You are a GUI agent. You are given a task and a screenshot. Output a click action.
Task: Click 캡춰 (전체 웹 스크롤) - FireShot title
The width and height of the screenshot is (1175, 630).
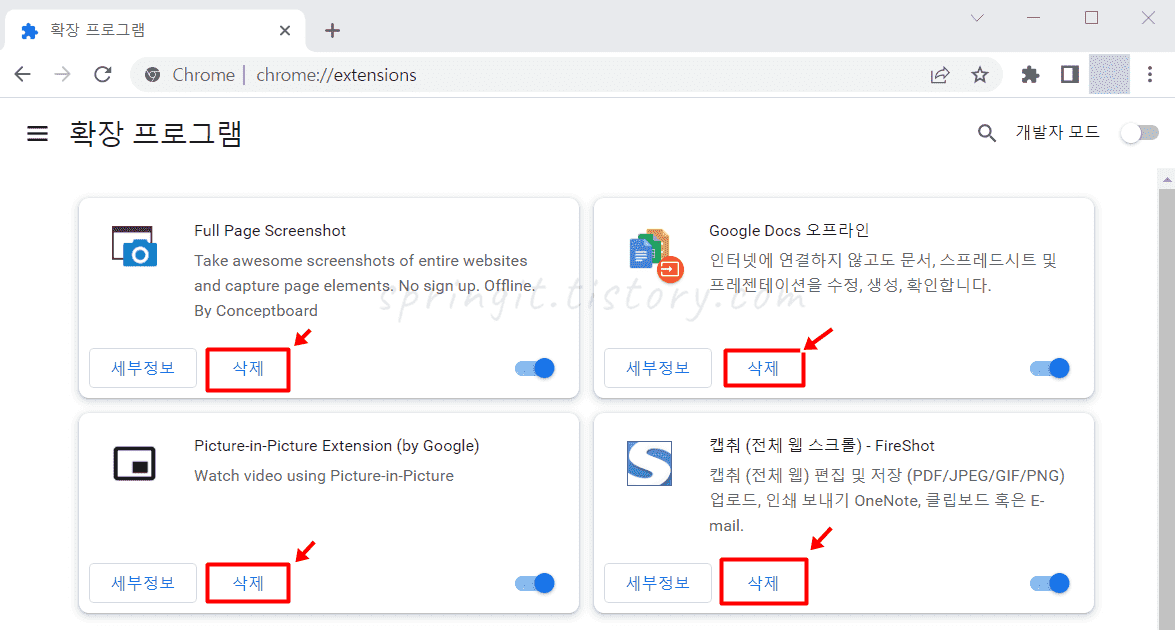pos(822,446)
